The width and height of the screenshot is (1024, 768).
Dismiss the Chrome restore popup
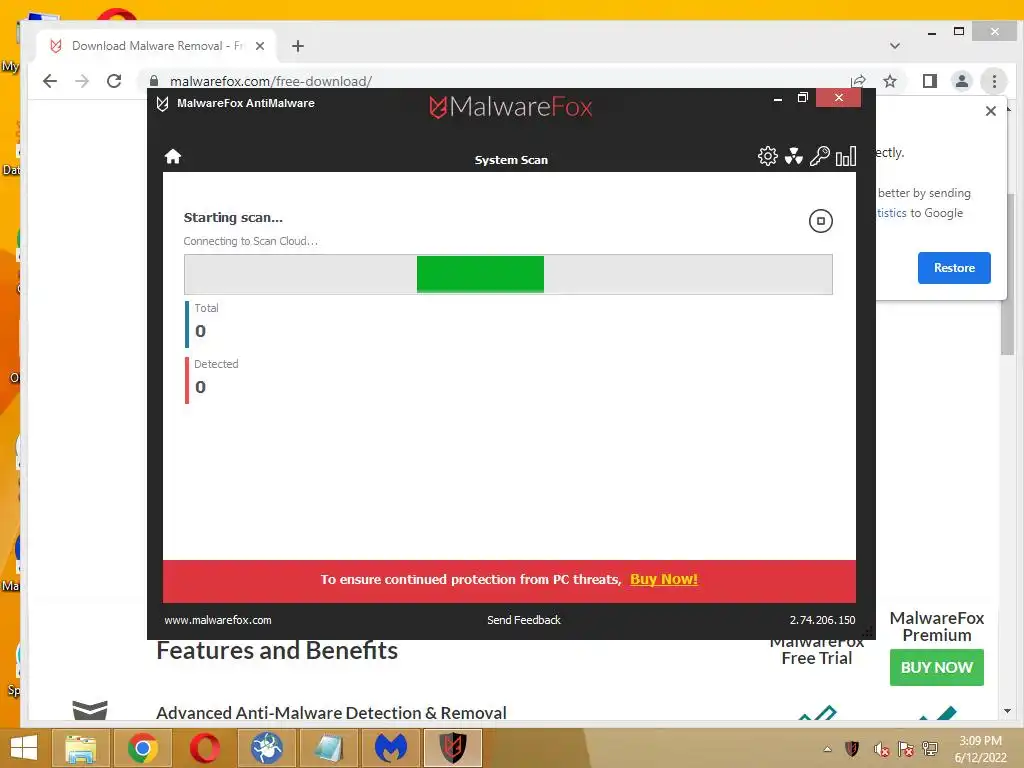[991, 111]
